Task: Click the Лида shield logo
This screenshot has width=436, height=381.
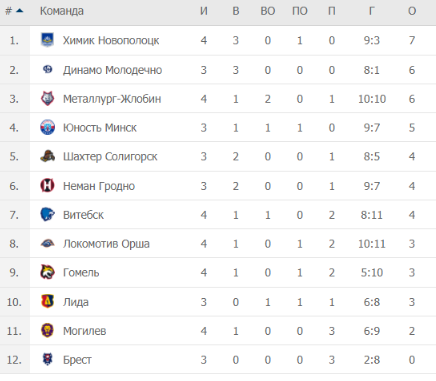Action: [47, 301]
